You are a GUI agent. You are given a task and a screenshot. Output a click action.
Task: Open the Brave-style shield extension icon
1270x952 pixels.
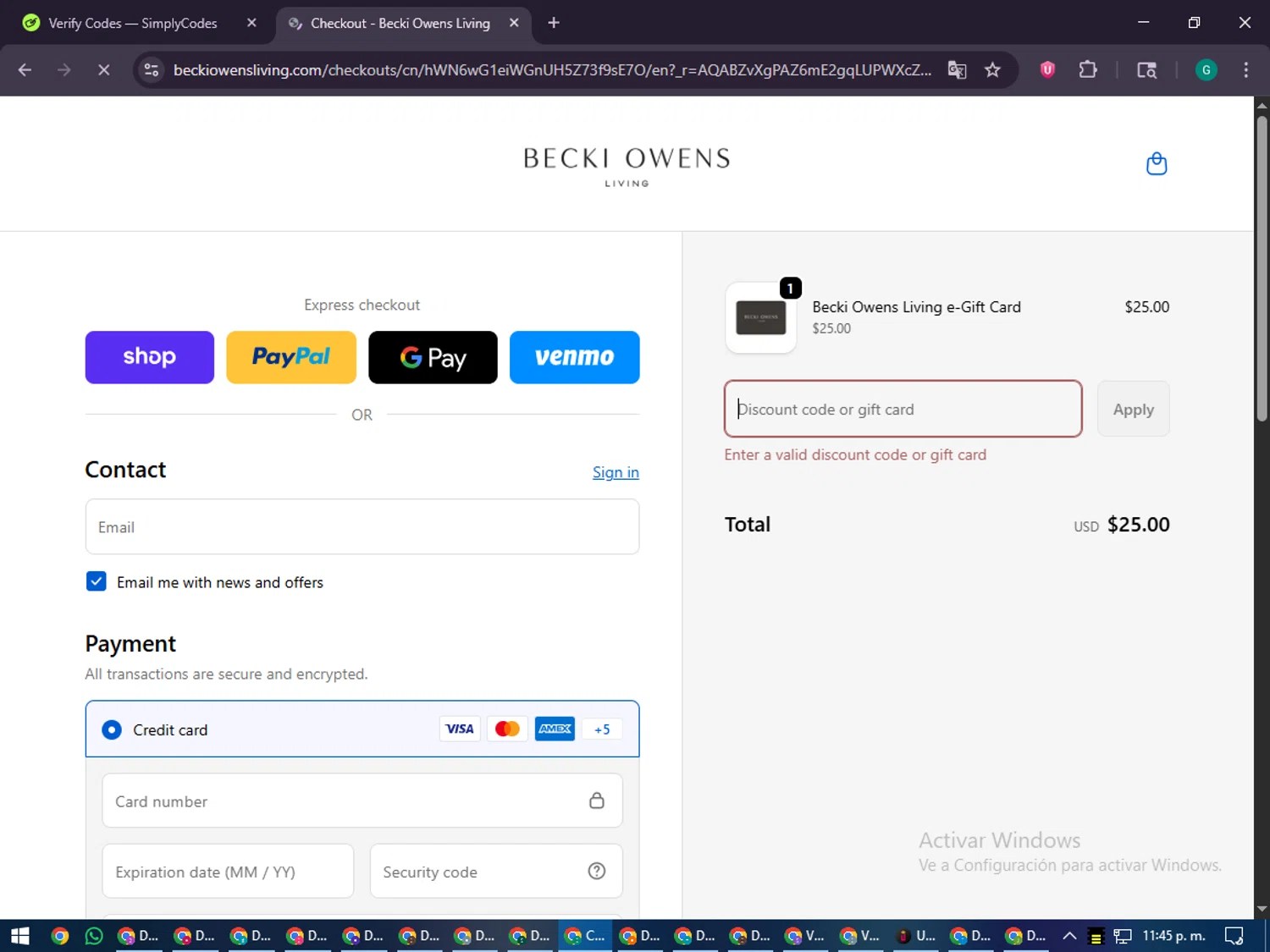tap(1047, 70)
